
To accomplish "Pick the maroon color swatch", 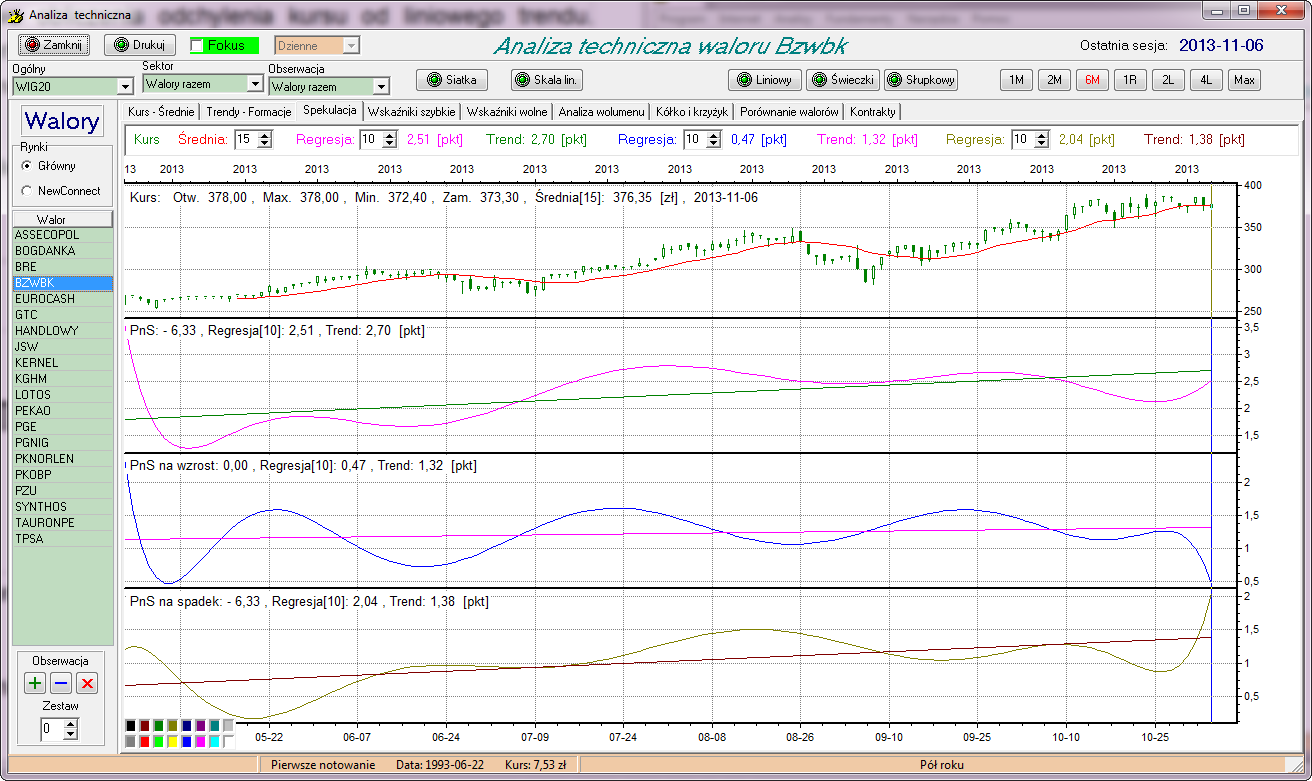I will tap(145, 726).
